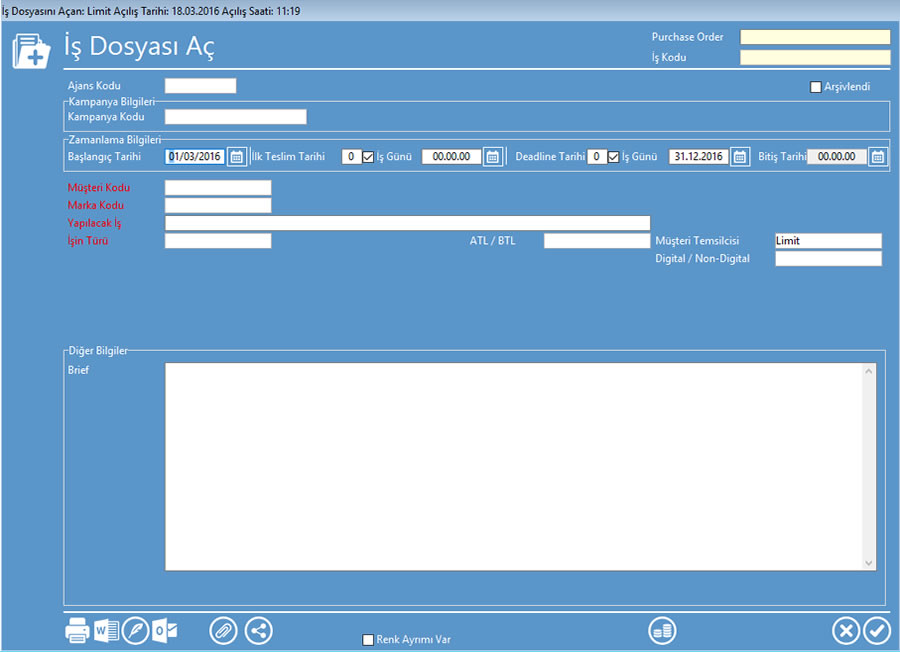Focus the Müşteri Kodu input
The height and width of the screenshot is (652, 900).
click(218, 188)
